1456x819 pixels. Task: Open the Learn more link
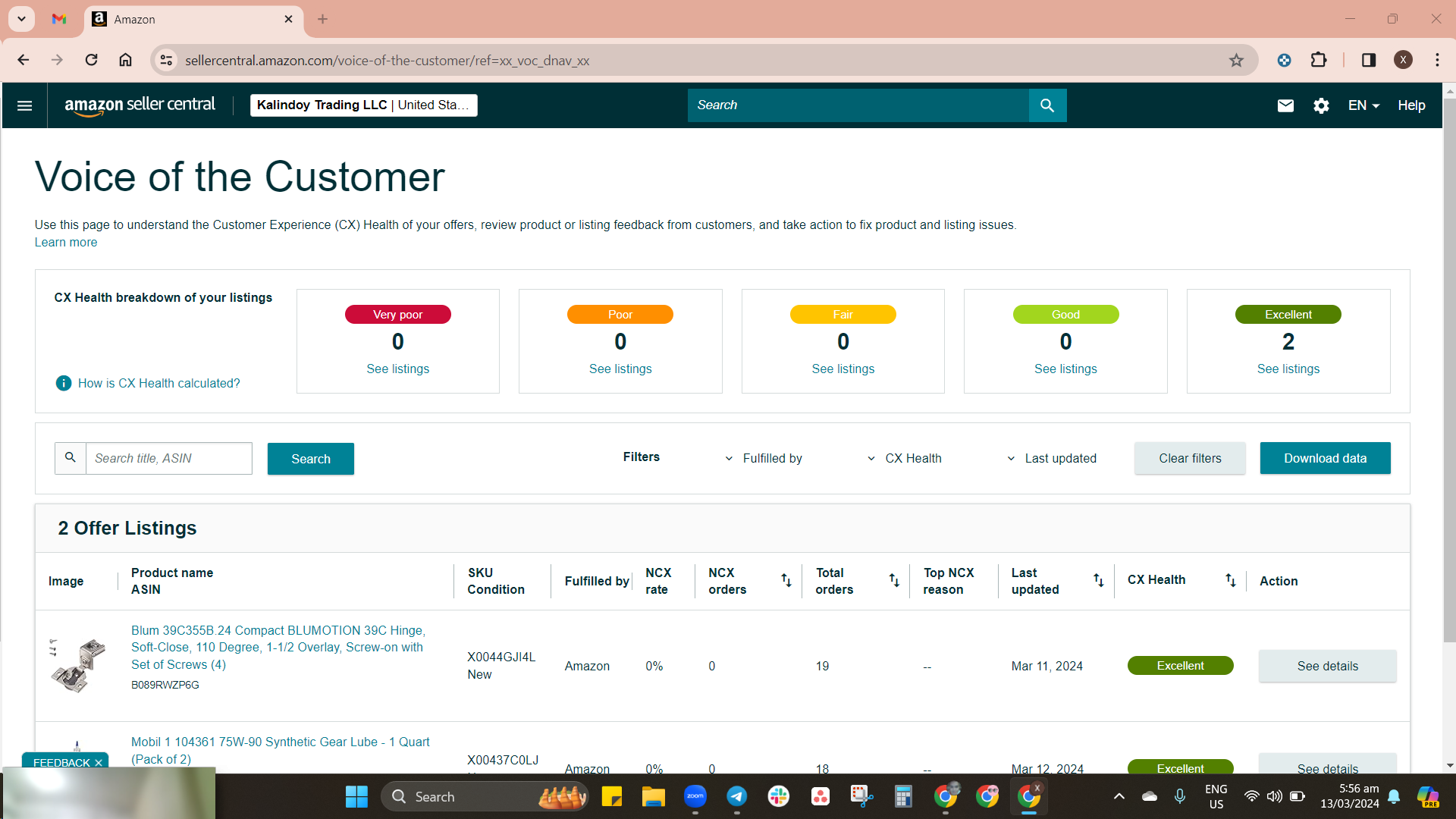(x=66, y=242)
